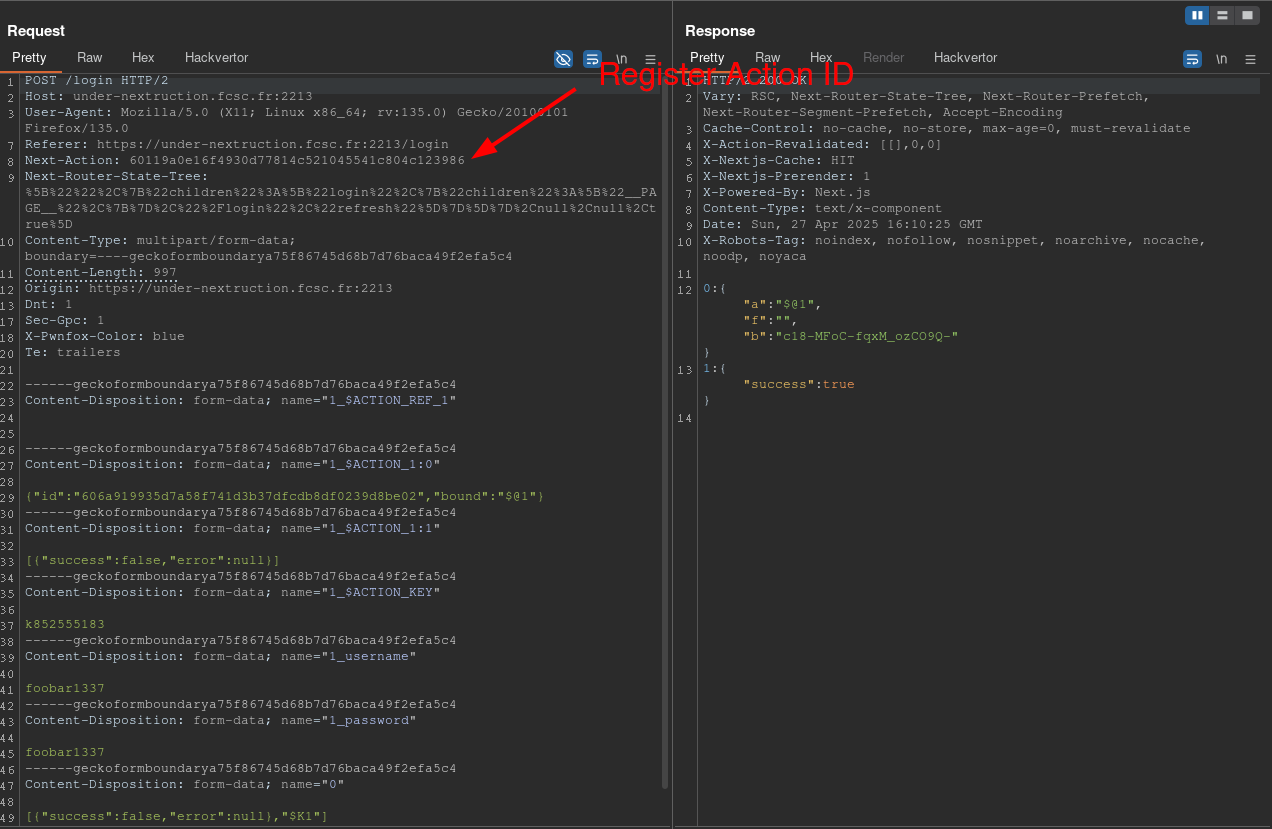Toggle the \n newline display in Response
Image resolution: width=1272 pixels, height=829 pixels.
1221,59
